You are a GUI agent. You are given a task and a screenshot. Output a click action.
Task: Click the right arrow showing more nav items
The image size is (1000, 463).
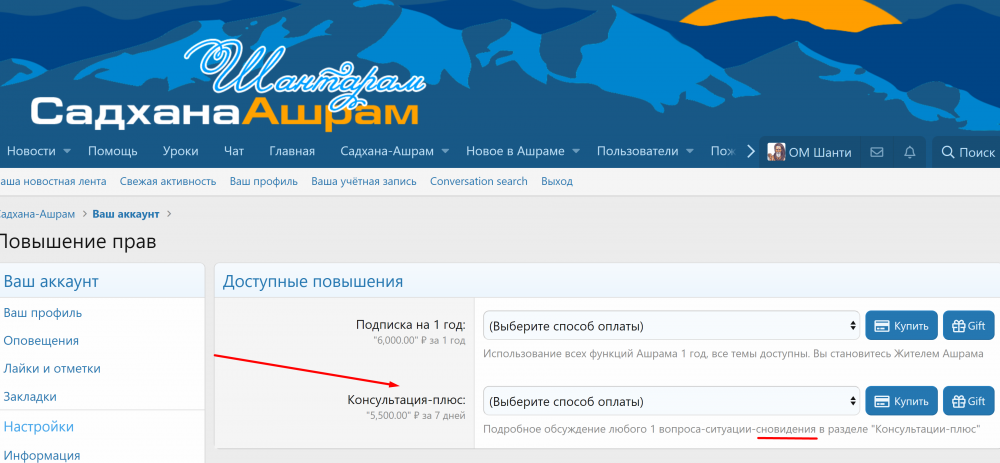click(x=751, y=152)
